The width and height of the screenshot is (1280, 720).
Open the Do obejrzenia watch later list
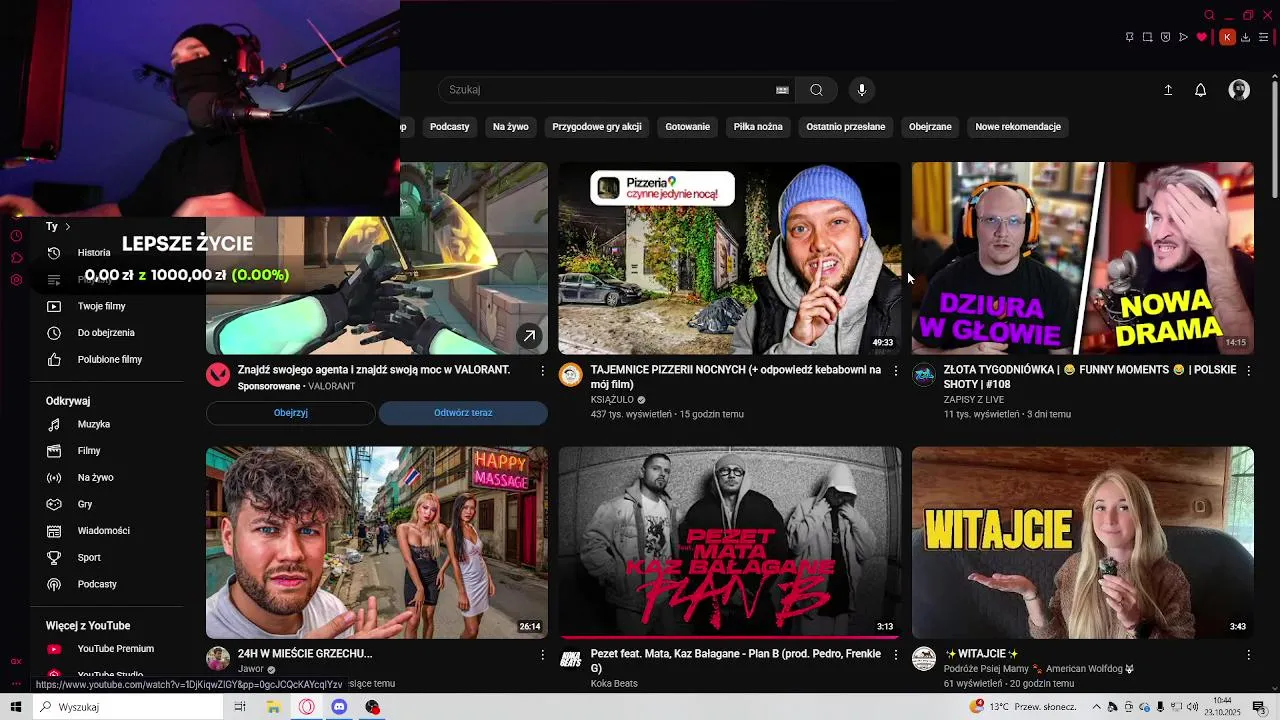(106, 333)
